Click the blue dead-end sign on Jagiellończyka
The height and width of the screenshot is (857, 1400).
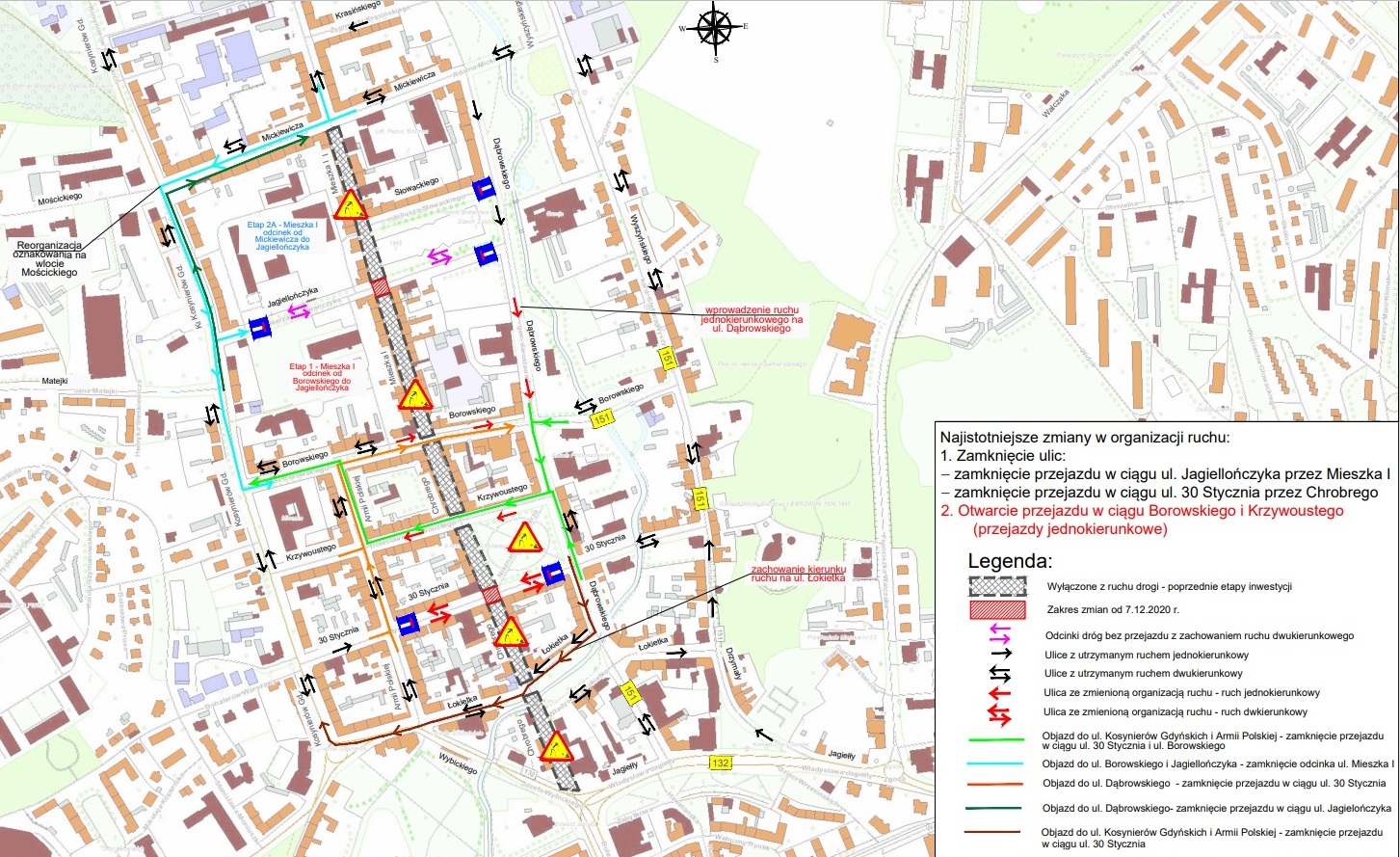(x=258, y=329)
